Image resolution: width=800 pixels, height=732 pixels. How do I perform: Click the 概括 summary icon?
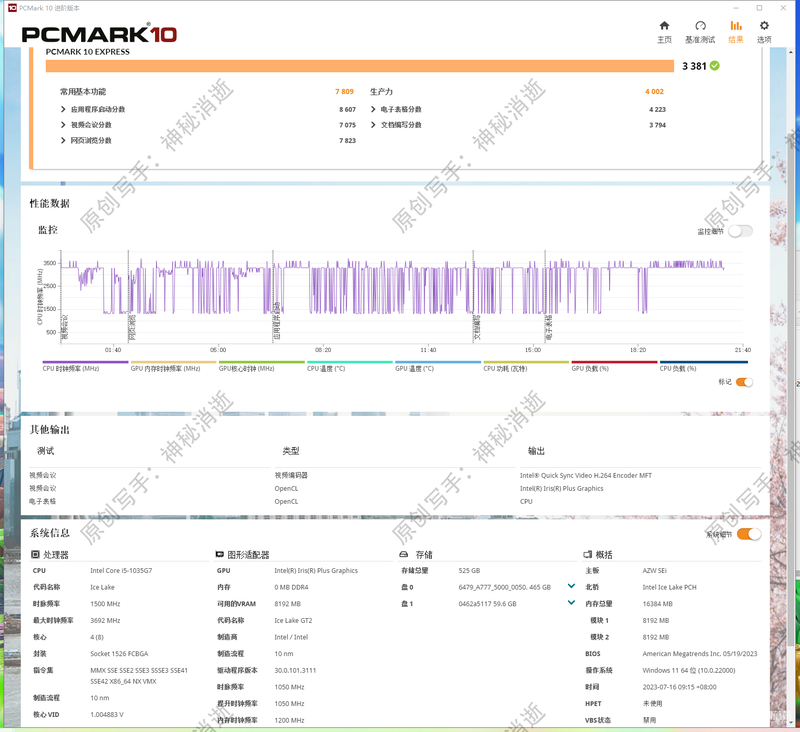[588, 554]
